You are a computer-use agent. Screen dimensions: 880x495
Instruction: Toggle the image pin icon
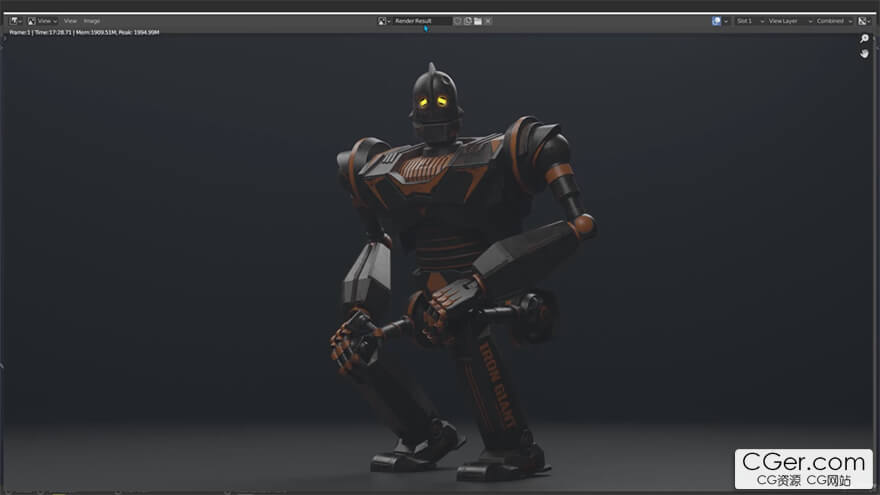[x=717, y=21]
